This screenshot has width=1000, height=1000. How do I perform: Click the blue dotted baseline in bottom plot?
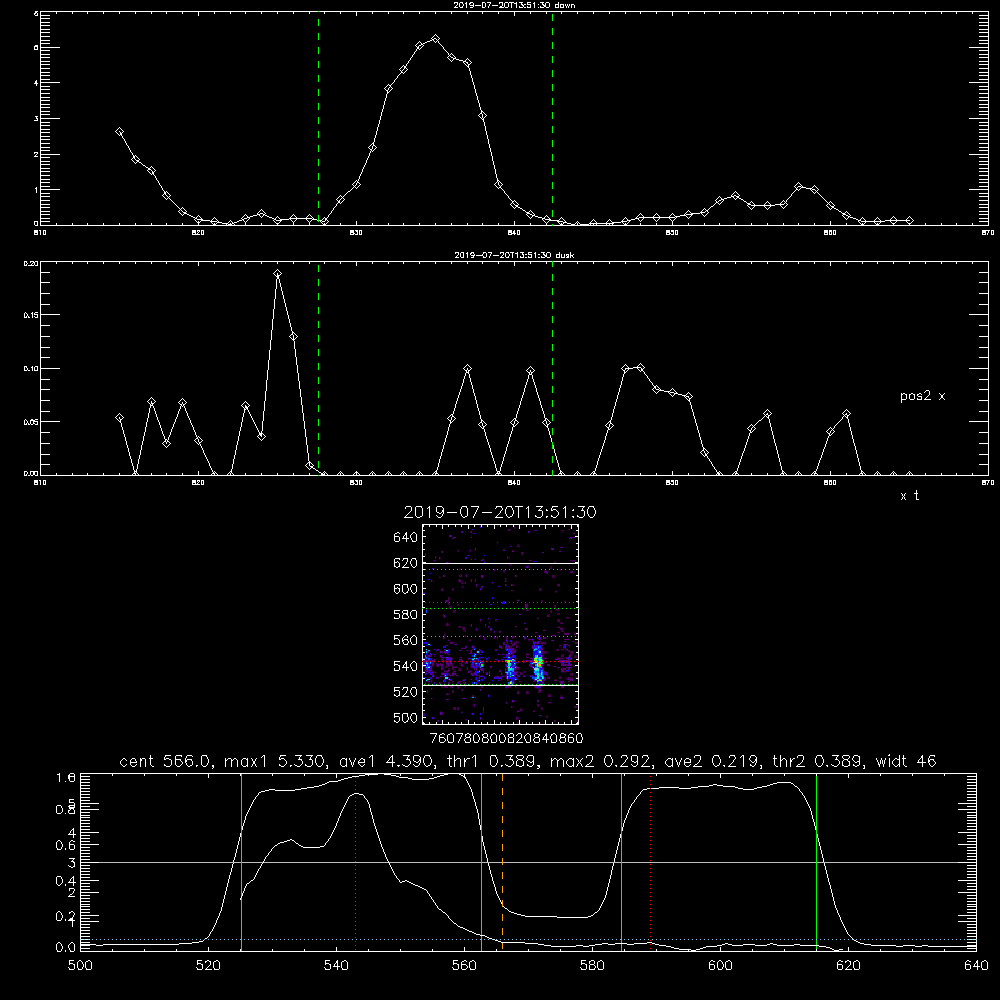(528, 939)
